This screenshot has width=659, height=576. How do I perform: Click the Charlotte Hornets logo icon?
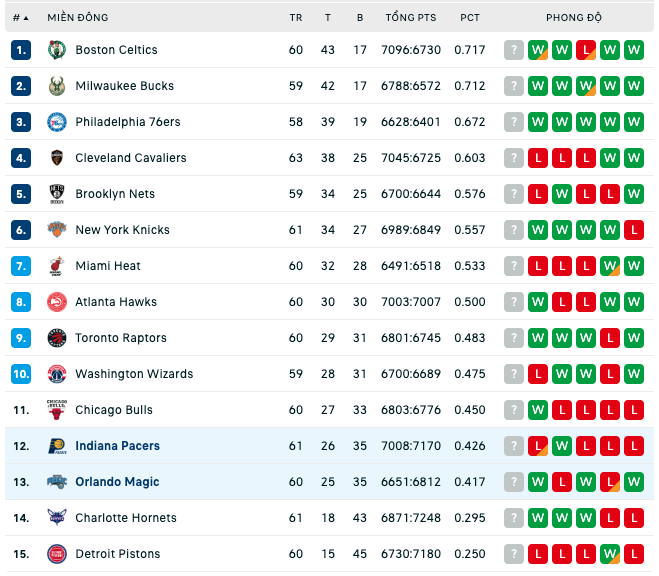57,518
